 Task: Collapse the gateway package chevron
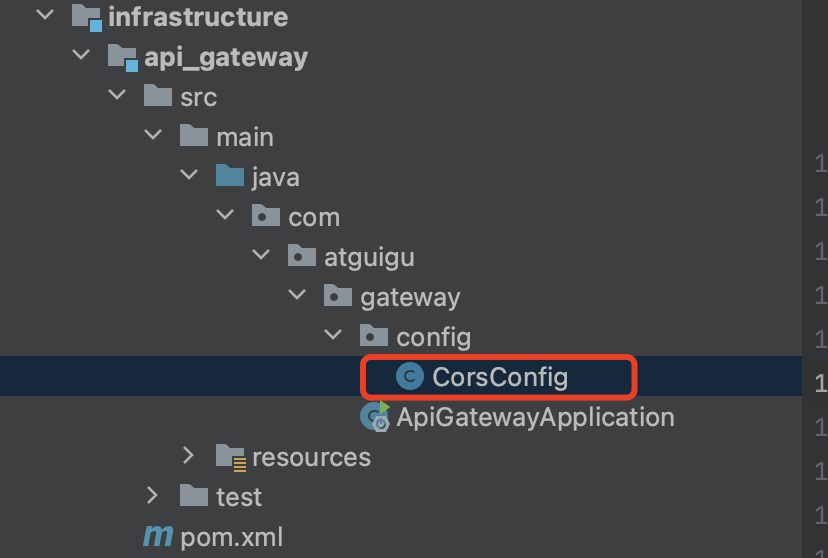click(297, 297)
